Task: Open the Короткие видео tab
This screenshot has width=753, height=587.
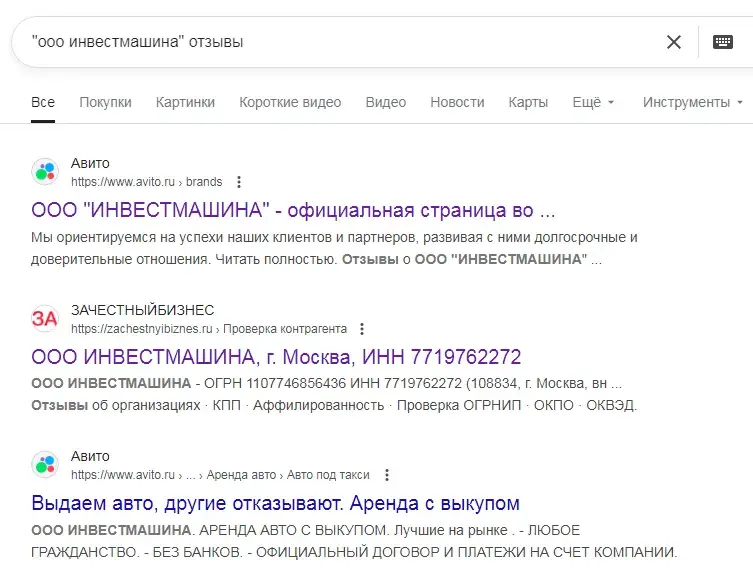Action: point(290,102)
